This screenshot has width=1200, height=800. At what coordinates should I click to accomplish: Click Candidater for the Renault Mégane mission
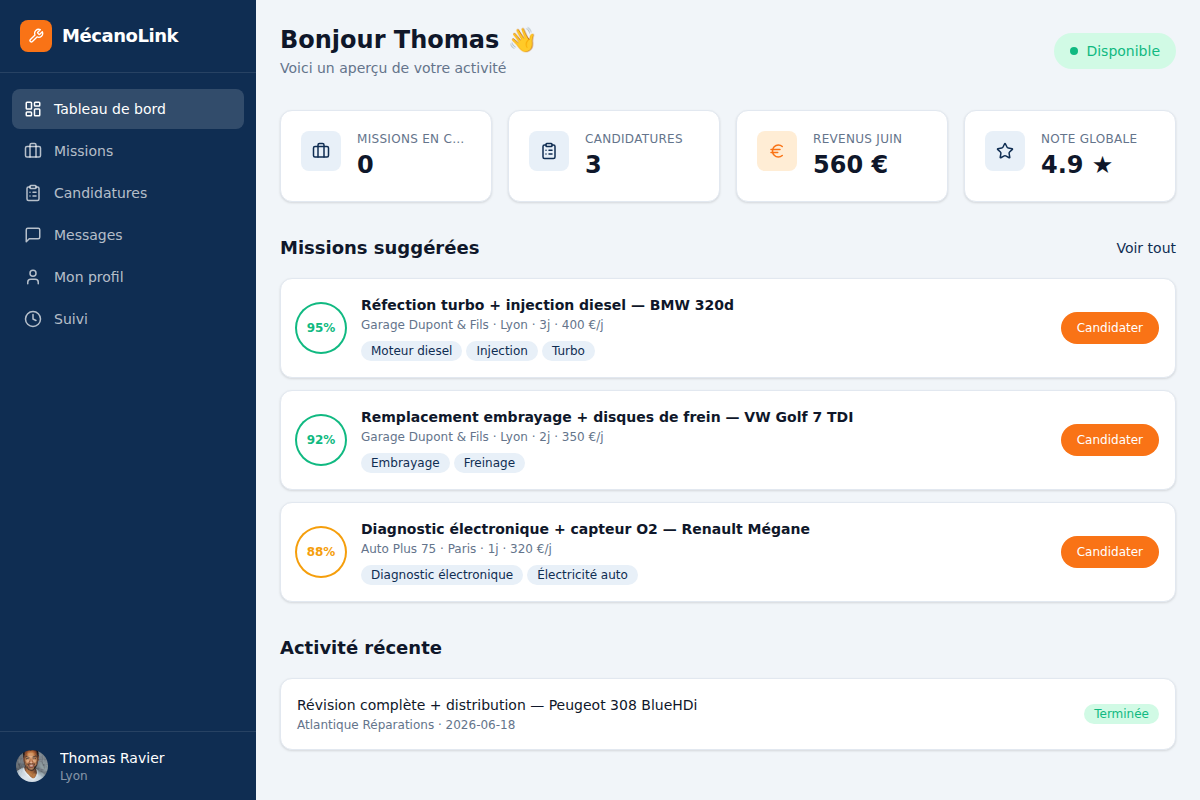coord(1110,552)
